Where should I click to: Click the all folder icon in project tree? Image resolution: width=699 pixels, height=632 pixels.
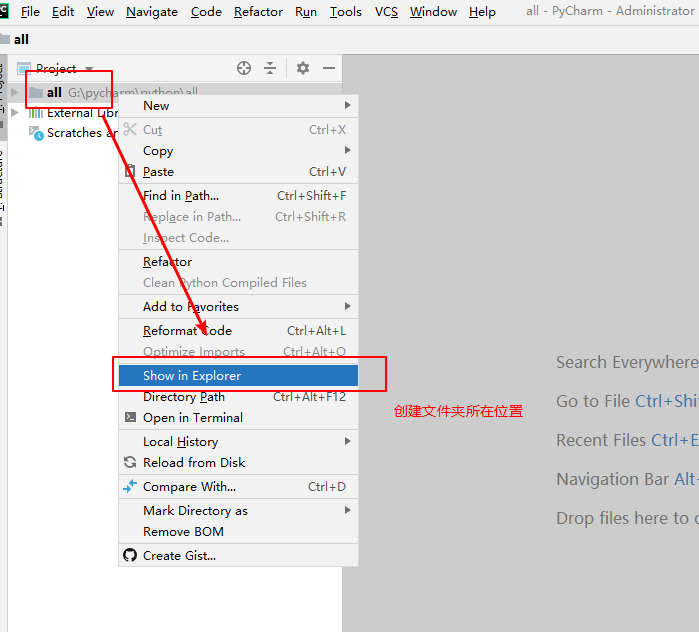36,92
